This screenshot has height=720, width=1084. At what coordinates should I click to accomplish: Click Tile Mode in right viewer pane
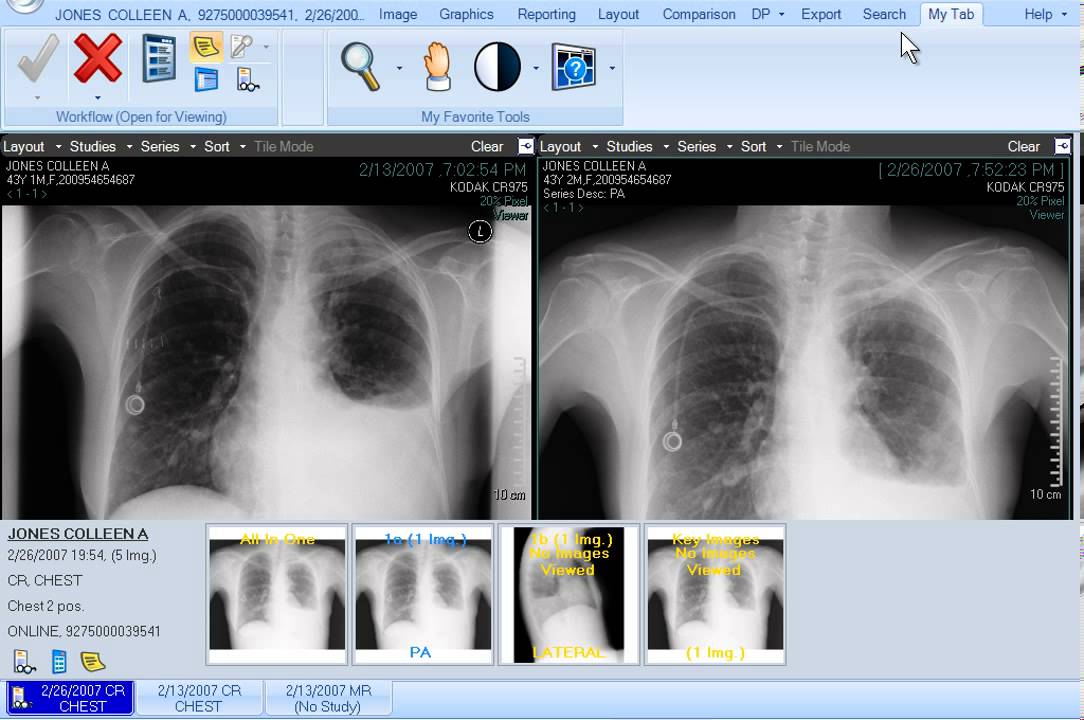click(x=820, y=147)
